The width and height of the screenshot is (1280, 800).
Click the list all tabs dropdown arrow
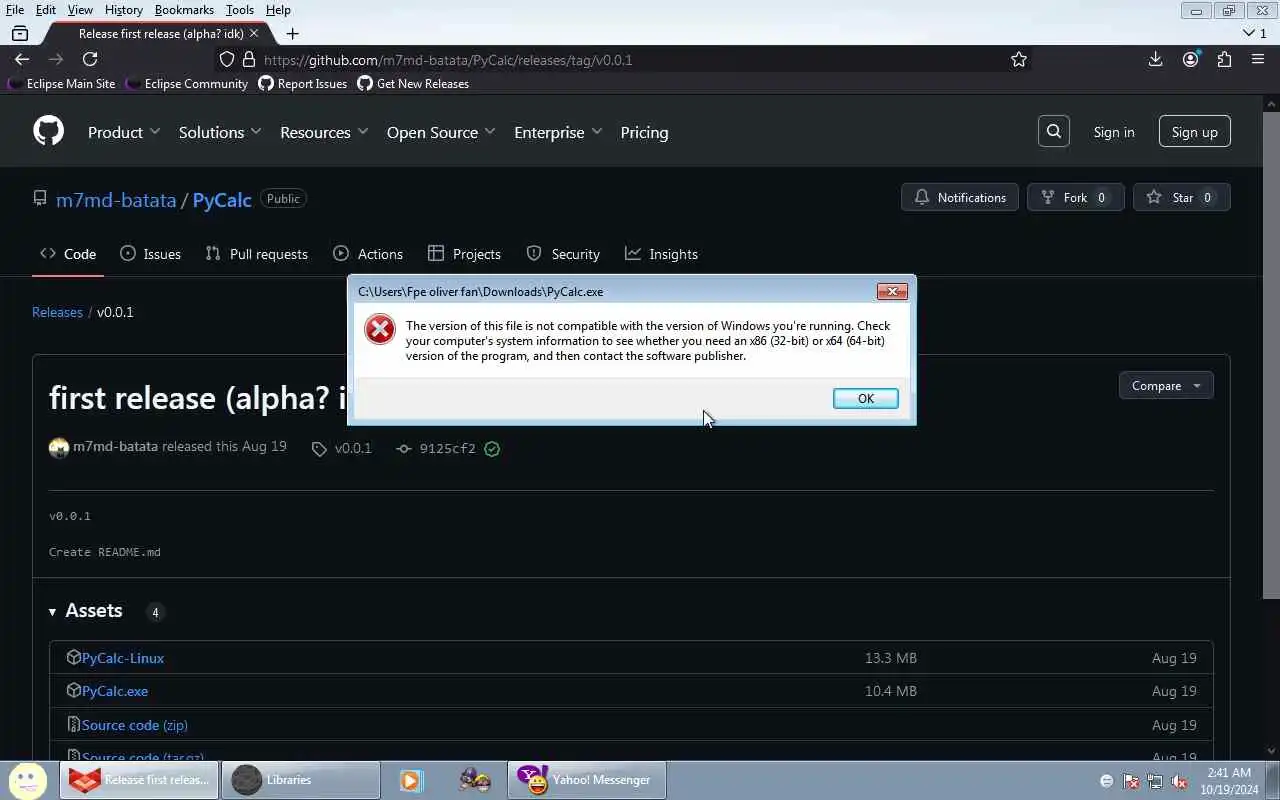[1248, 33]
